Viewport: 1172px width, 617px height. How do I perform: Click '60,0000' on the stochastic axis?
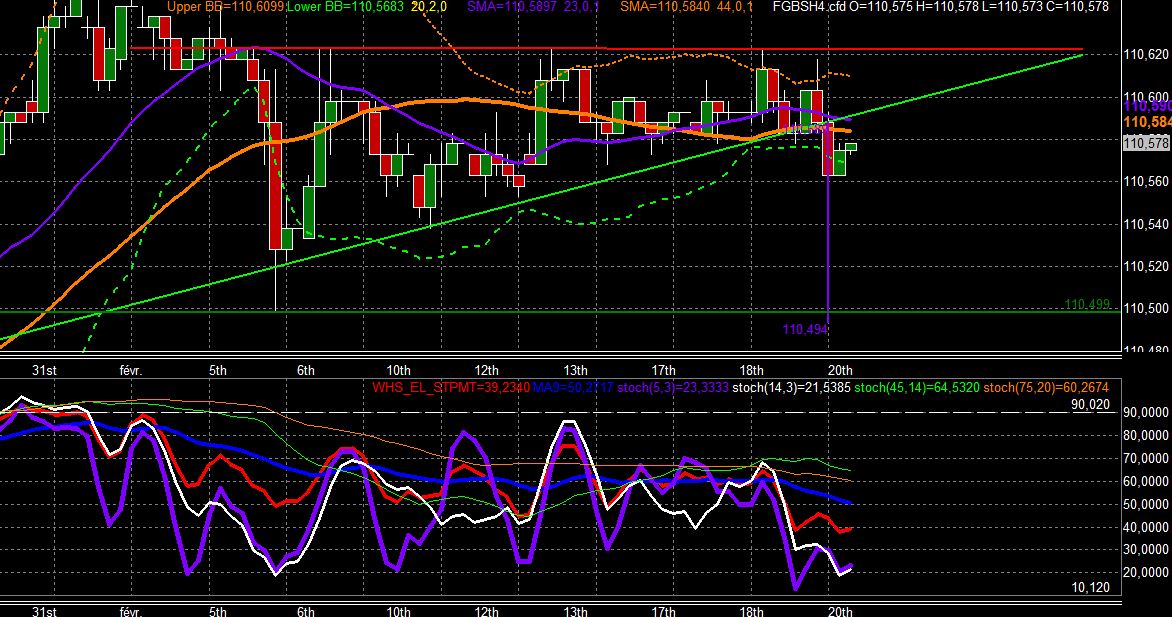(1147, 482)
